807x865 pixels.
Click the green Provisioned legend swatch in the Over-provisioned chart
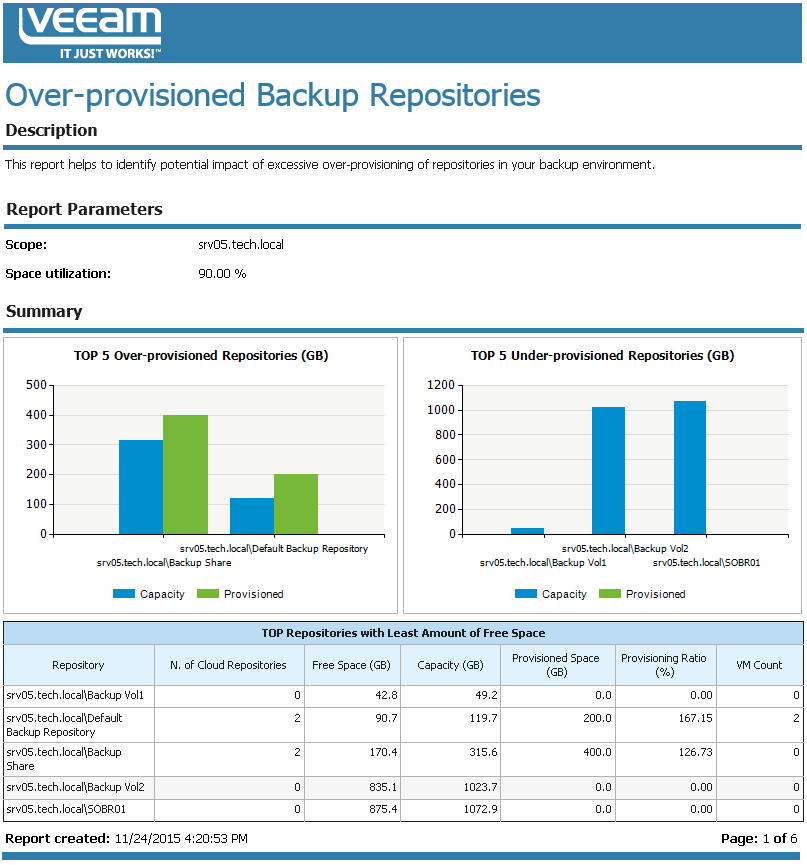tap(207, 594)
